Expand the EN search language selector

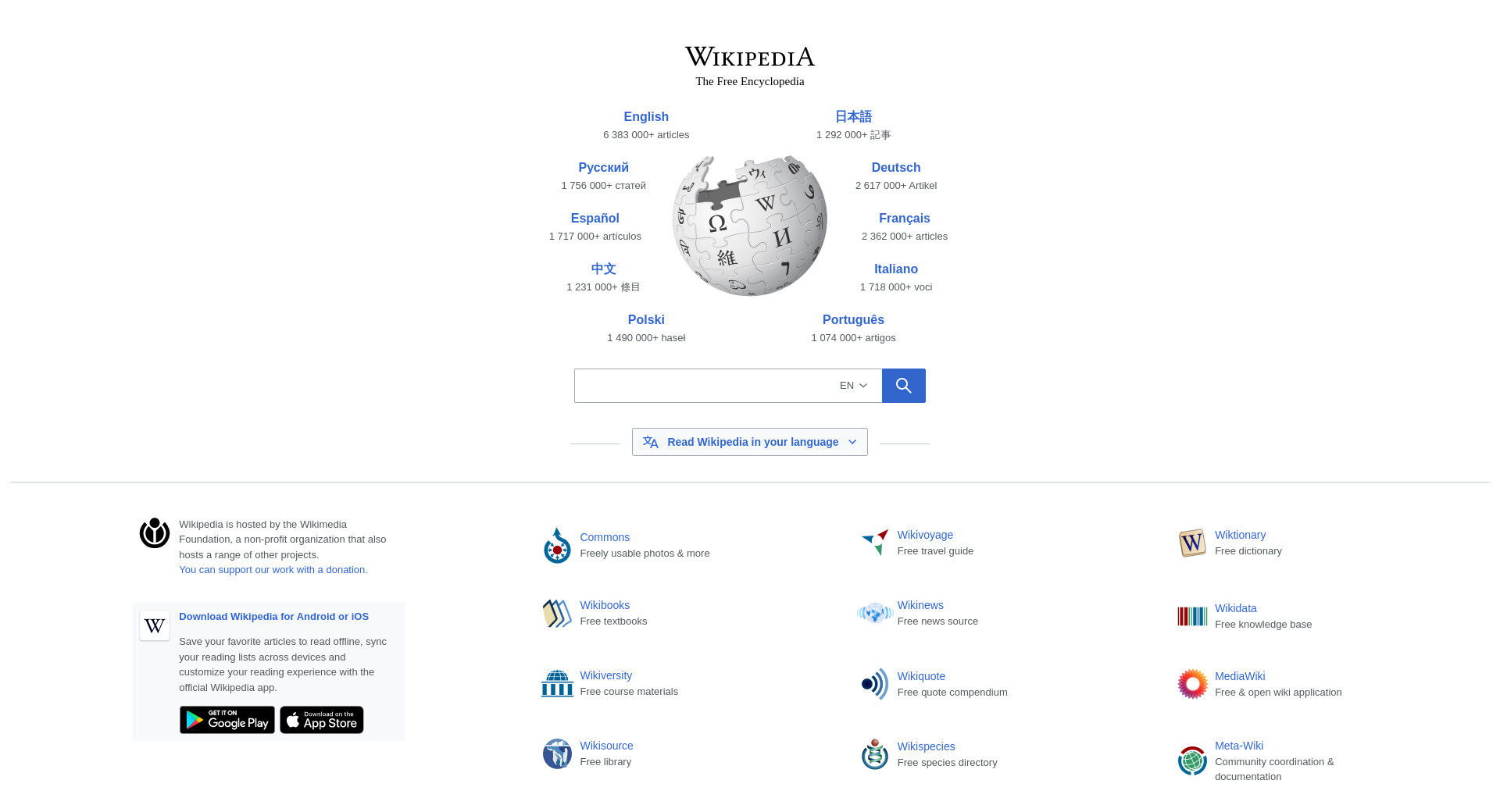click(x=853, y=386)
